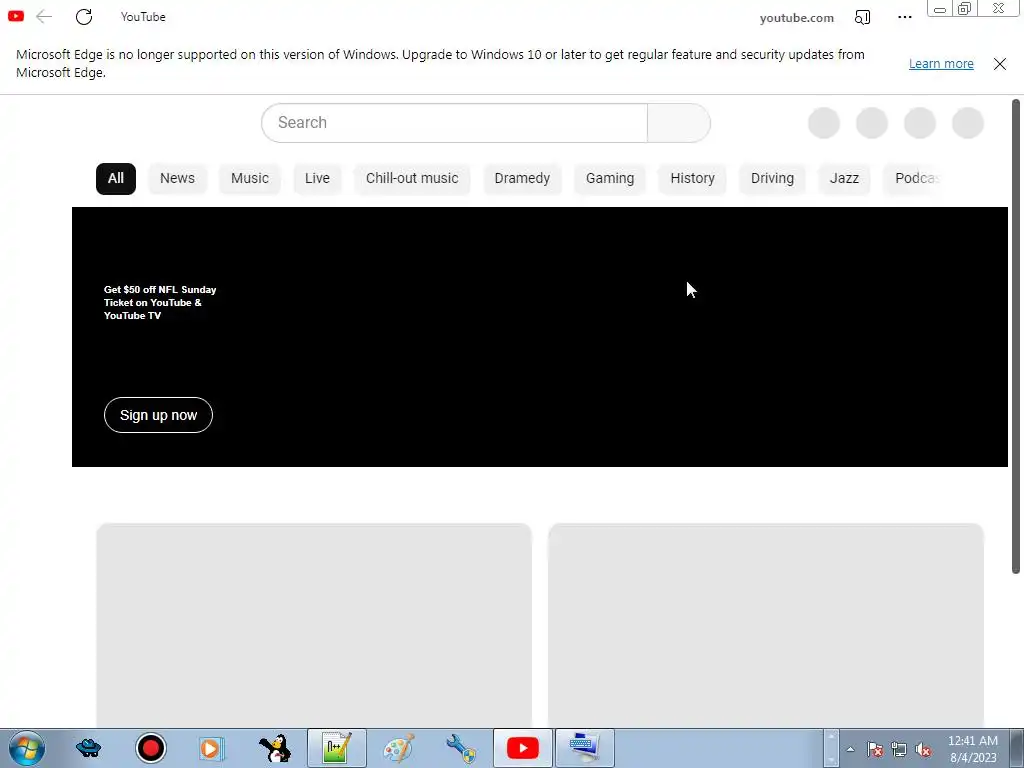The image size is (1024, 768).
Task: Select the Gaming category chip
Action: pyautogui.click(x=610, y=178)
